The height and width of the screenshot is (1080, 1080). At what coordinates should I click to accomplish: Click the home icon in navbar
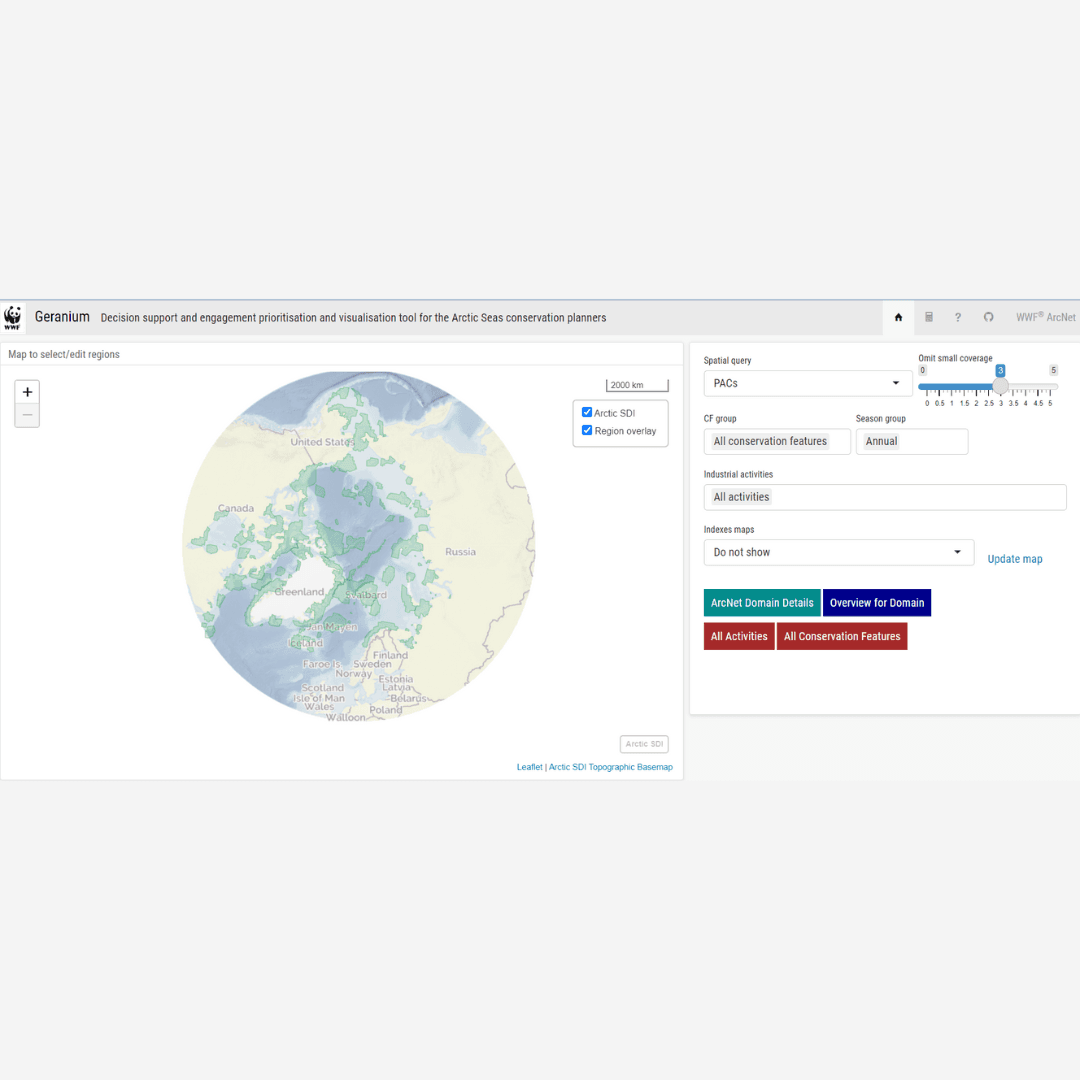(898, 317)
